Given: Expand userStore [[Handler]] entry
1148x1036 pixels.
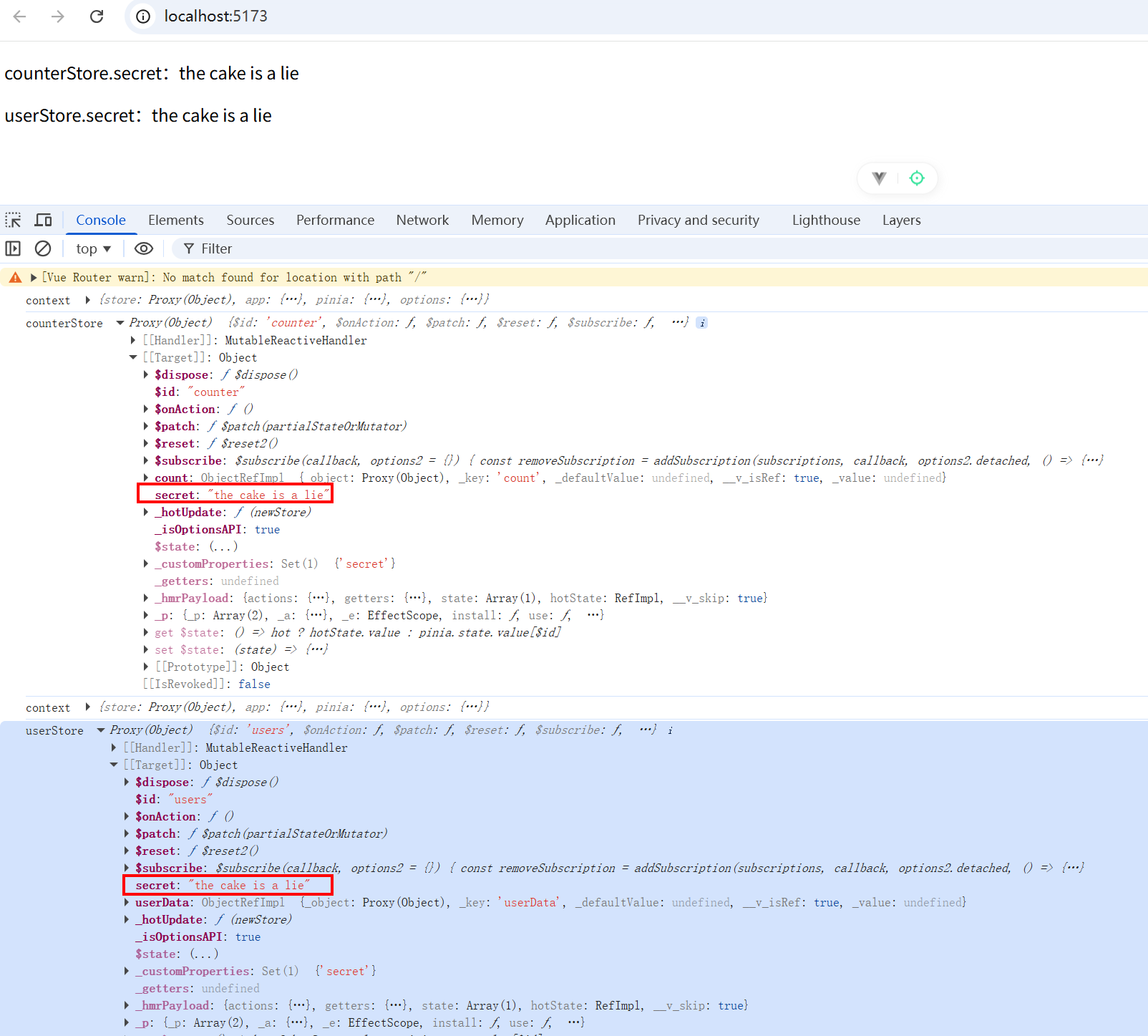Looking at the screenshot, I should [x=114, y=747].
